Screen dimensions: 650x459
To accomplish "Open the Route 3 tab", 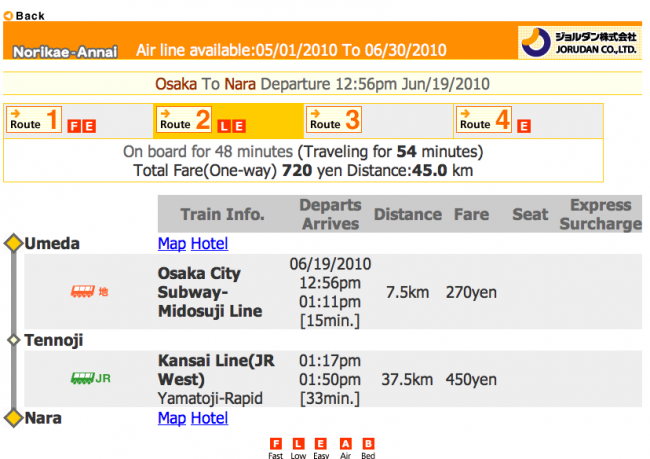I will (x=334, y=121).
